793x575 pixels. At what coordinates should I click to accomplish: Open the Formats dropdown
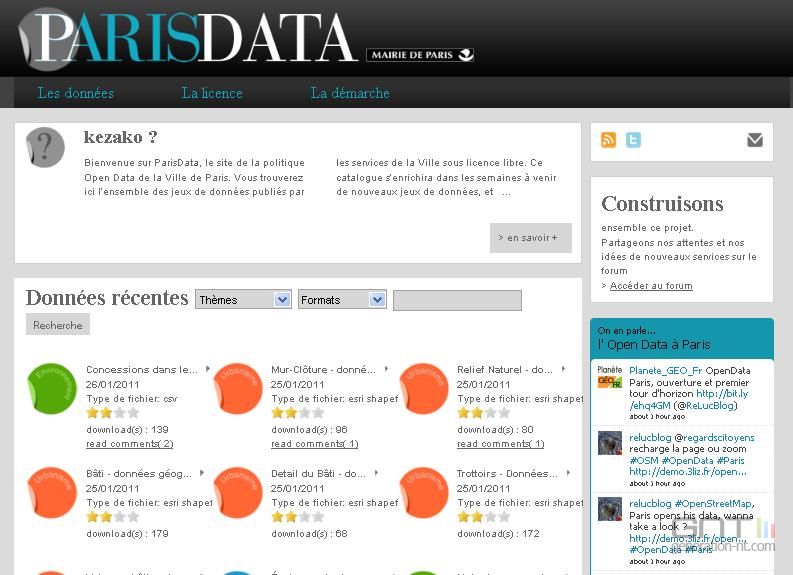pos(342,299)
